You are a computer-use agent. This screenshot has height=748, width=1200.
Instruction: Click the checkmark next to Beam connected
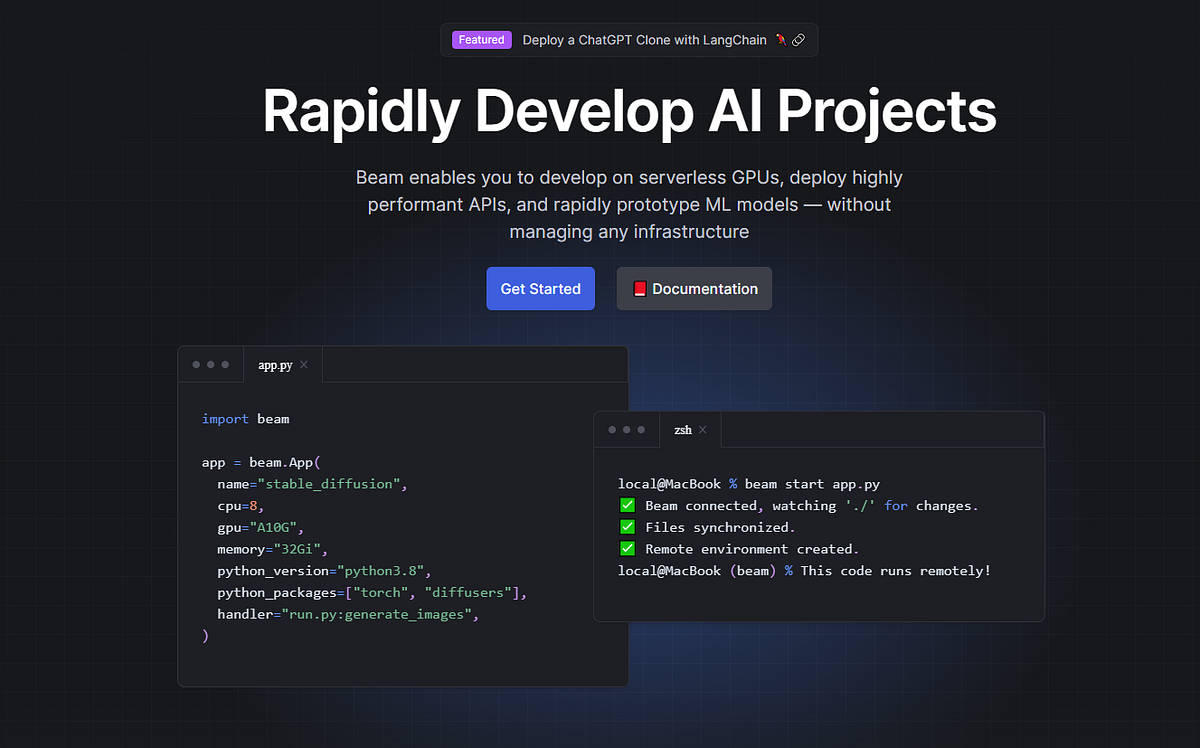tap(627, 505)
